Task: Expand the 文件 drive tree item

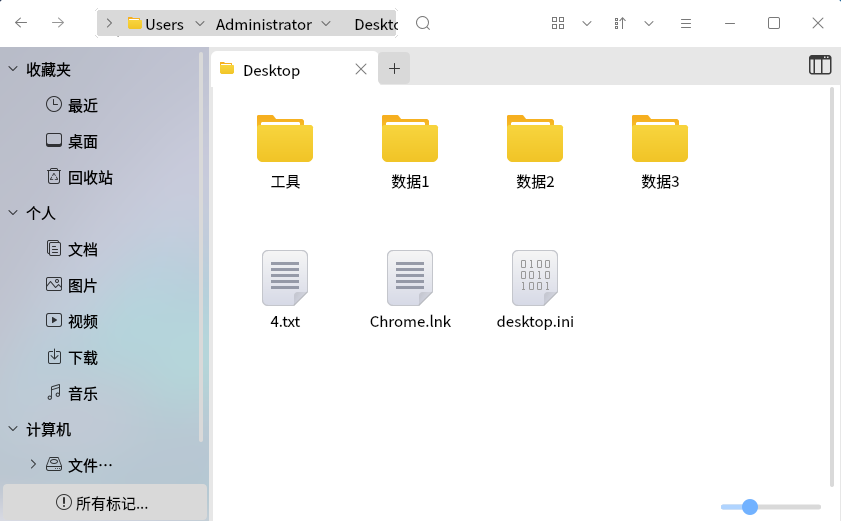Action: pos(33,464)
